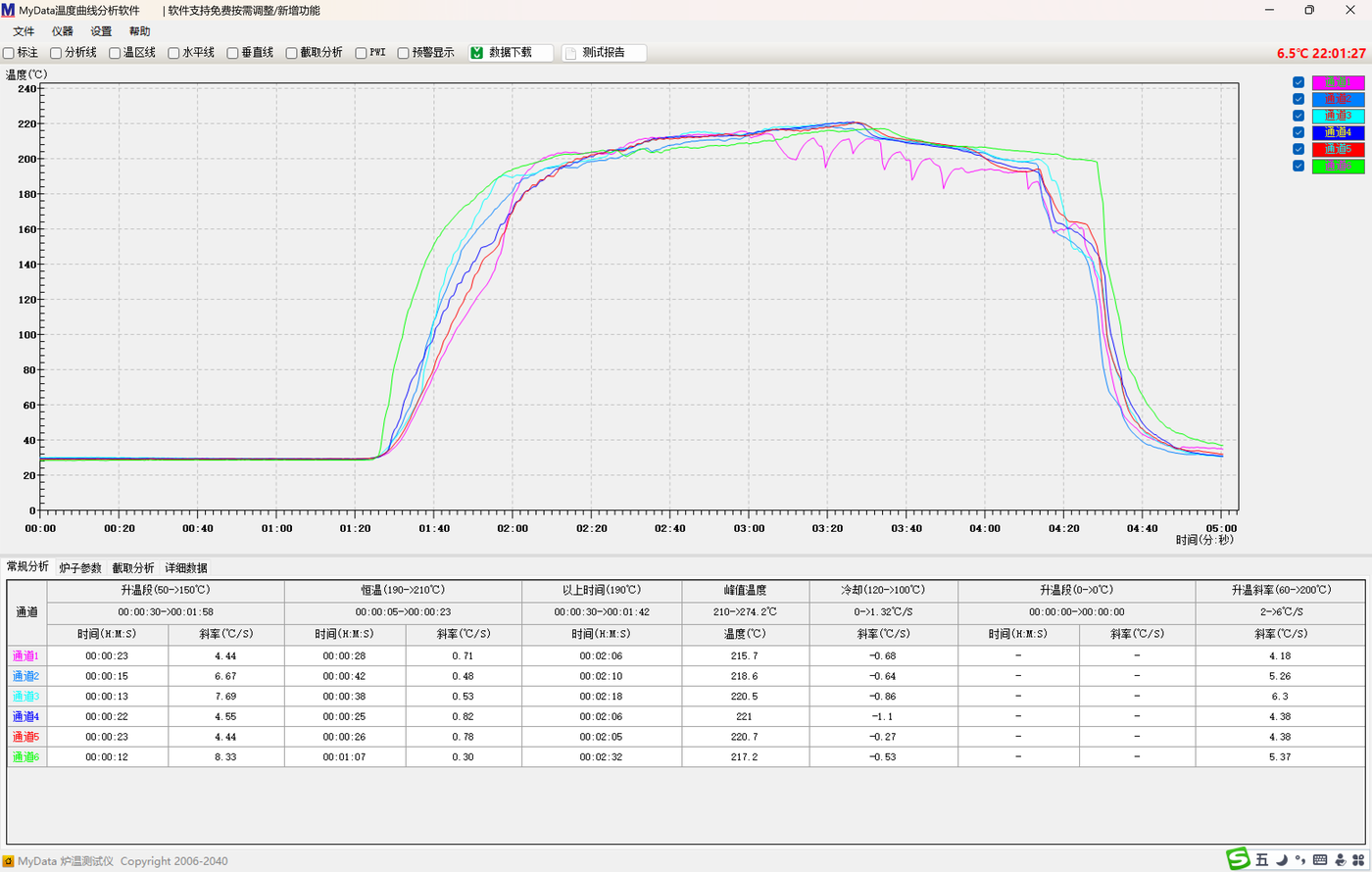The width and height of the screenshot is (1372, 872).
Task: Click the punctuation mode icon in IME bar
Action: tap(1300, 860)
